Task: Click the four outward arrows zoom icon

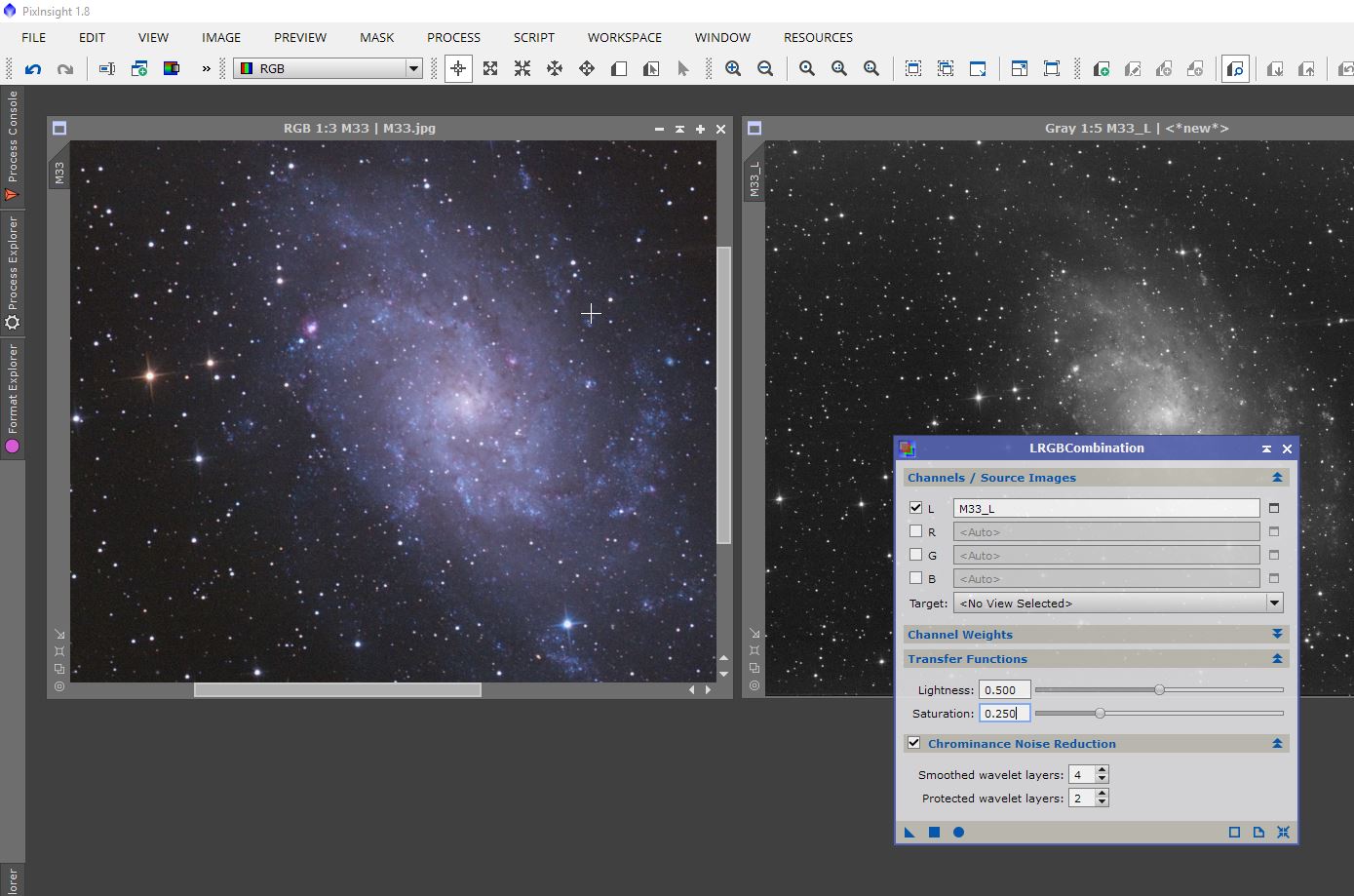Action: tap(490, 68)
